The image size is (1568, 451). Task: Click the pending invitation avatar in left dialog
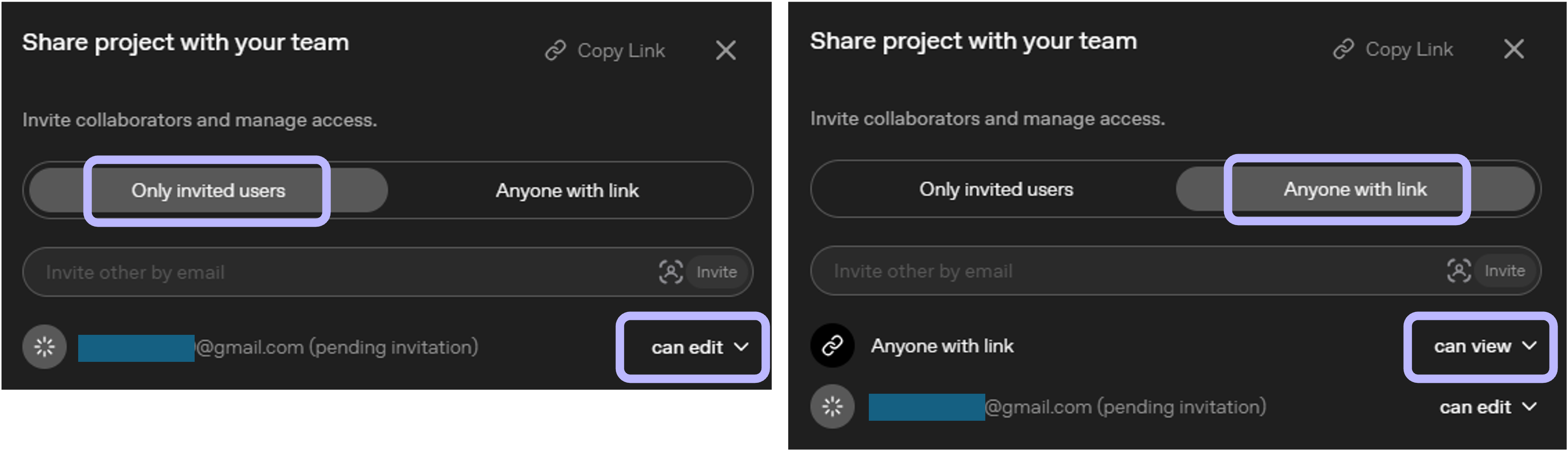point(44,347)
